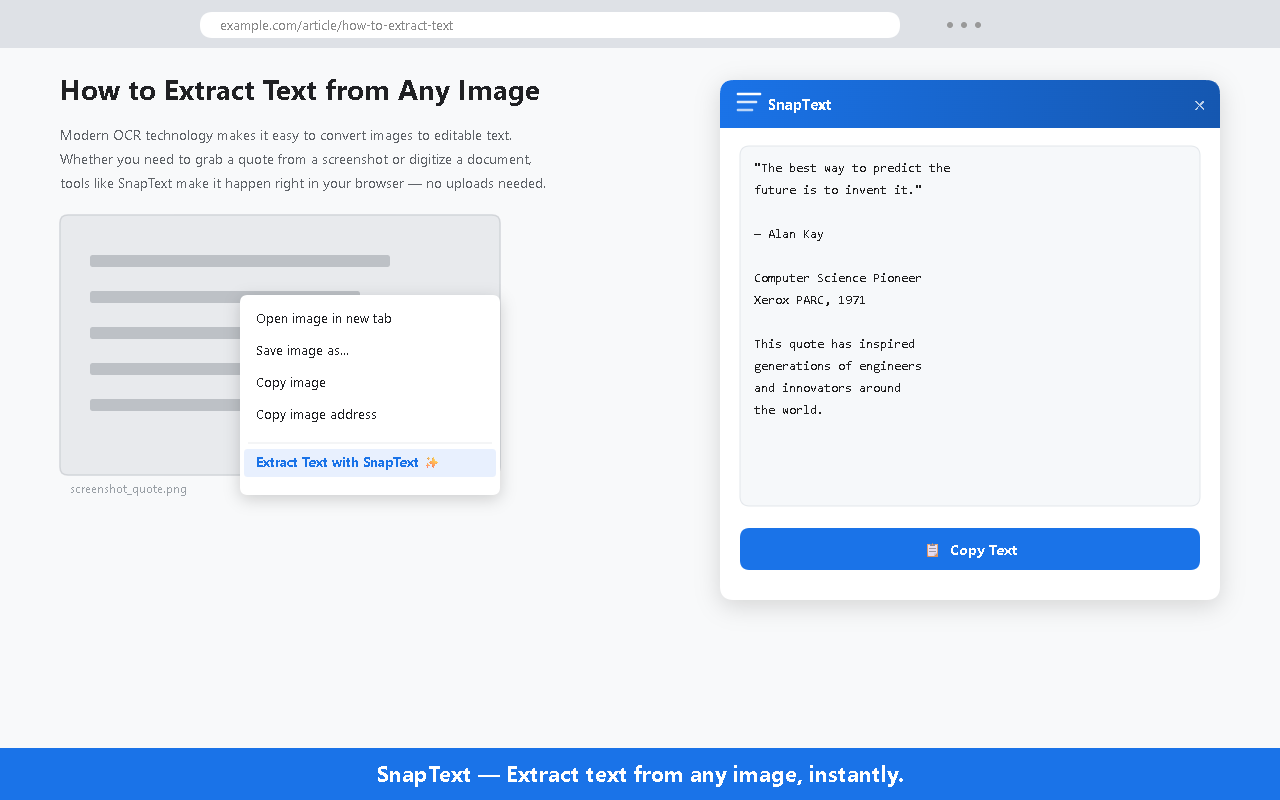Viewport: 1280px width, 800px height.
Task: Click the SnapText bottom banner
Action: (x=640, y=774)
